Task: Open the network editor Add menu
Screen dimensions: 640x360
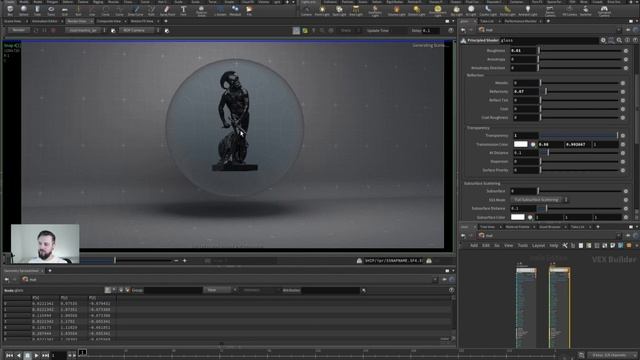Action: [473, 245]
